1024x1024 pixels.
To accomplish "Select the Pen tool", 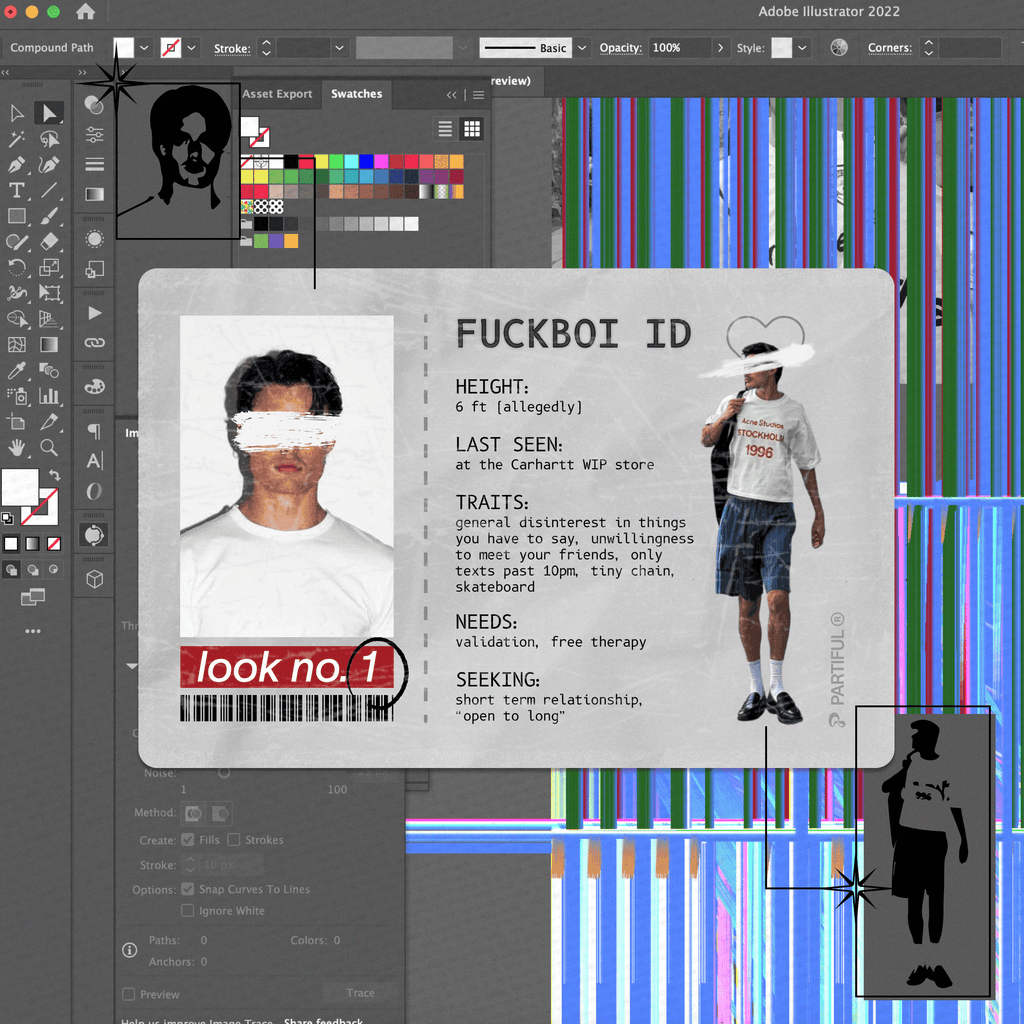I will (17, 165).
